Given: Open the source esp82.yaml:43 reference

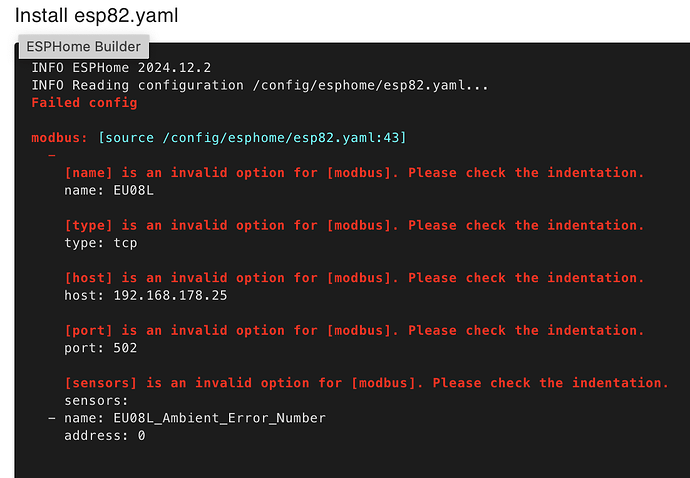Looking at the screenshot, I should click(252, 137).
